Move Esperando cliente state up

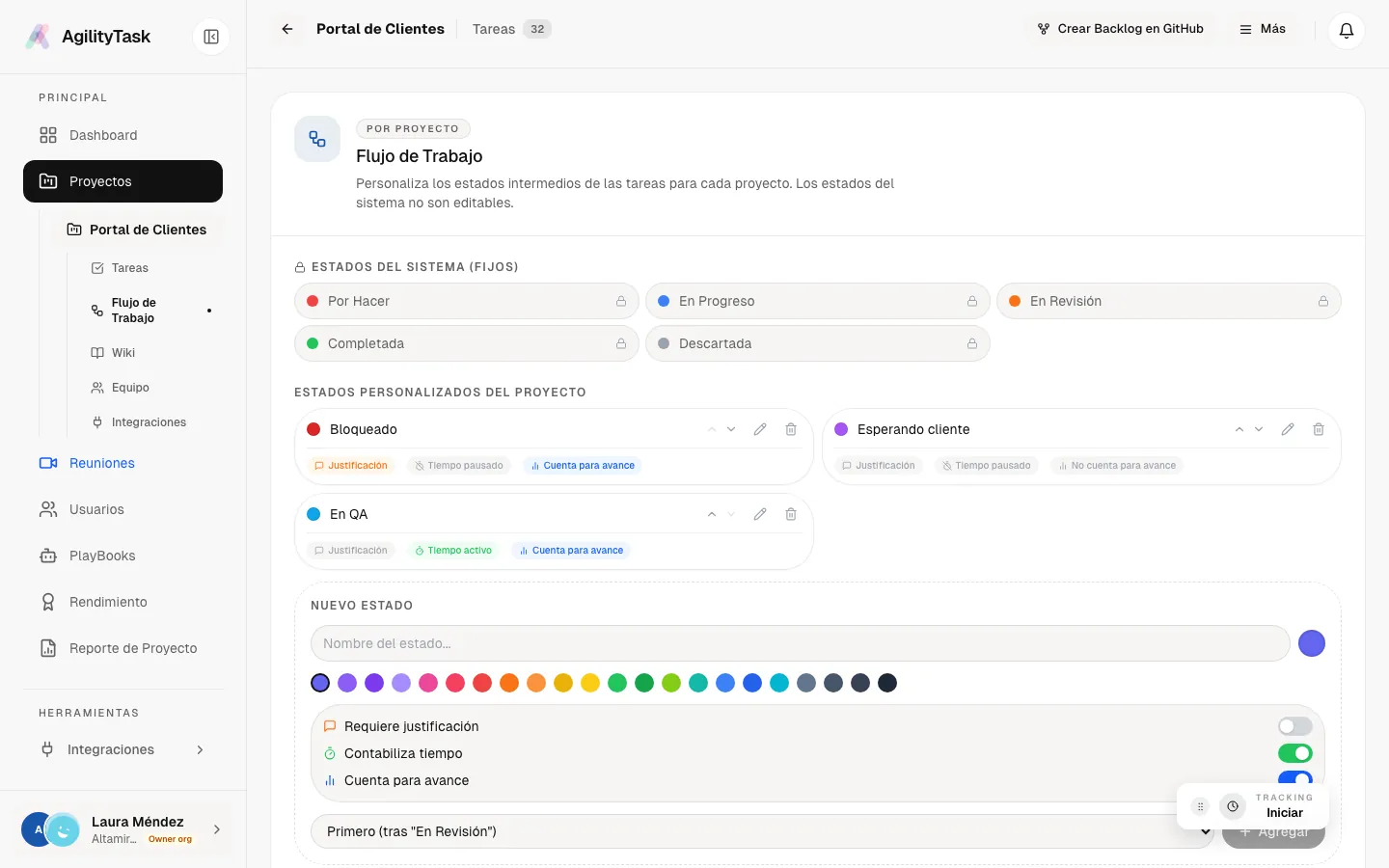tap(1239, 429)
